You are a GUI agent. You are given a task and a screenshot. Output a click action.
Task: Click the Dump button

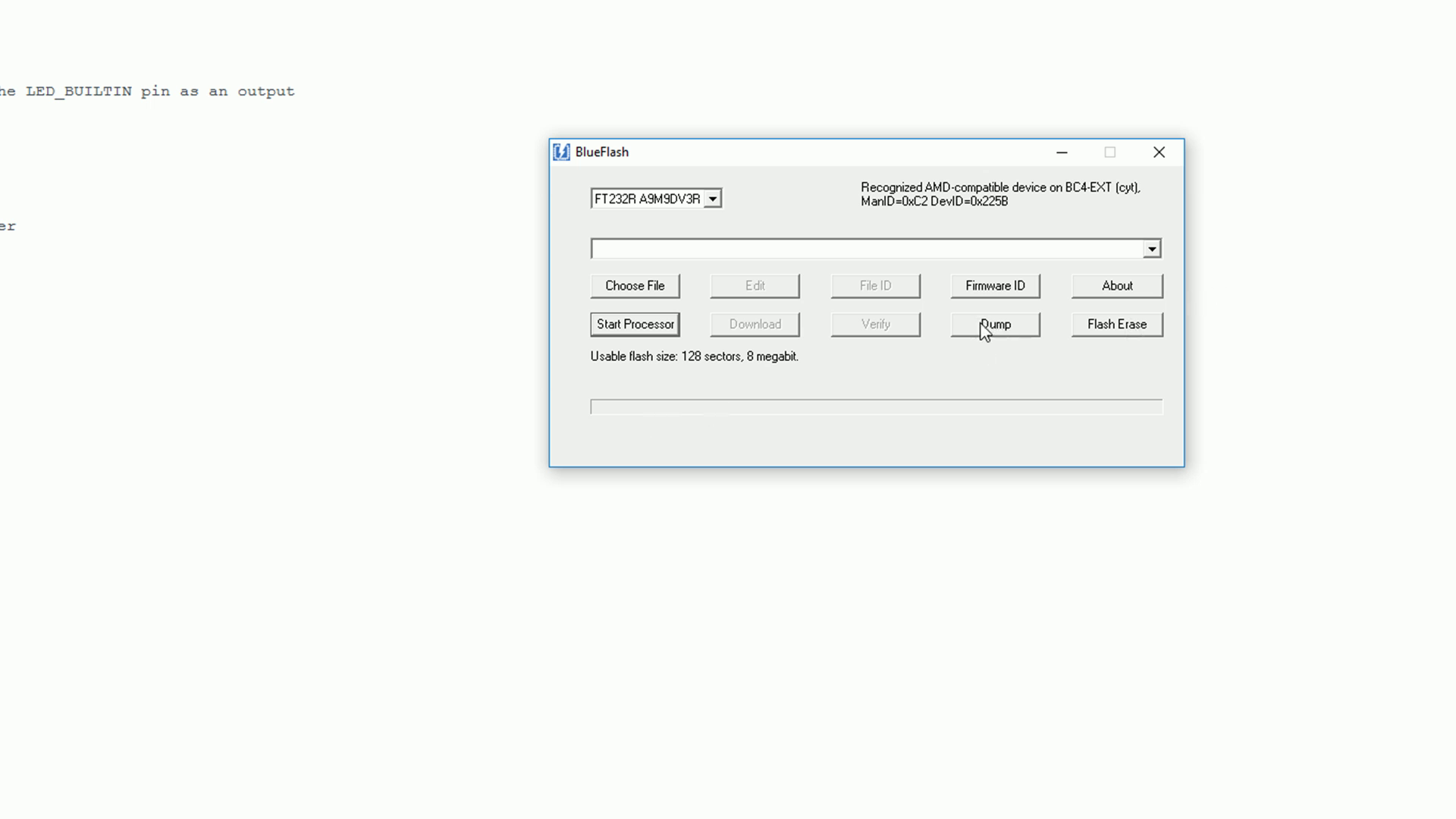tap(995, 324)
